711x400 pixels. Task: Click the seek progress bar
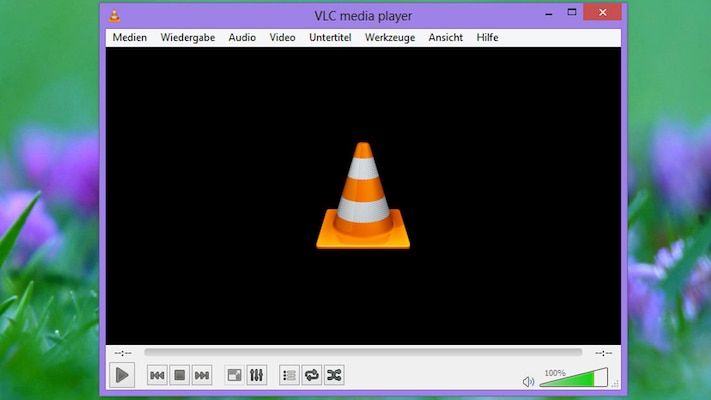(362, 352)
